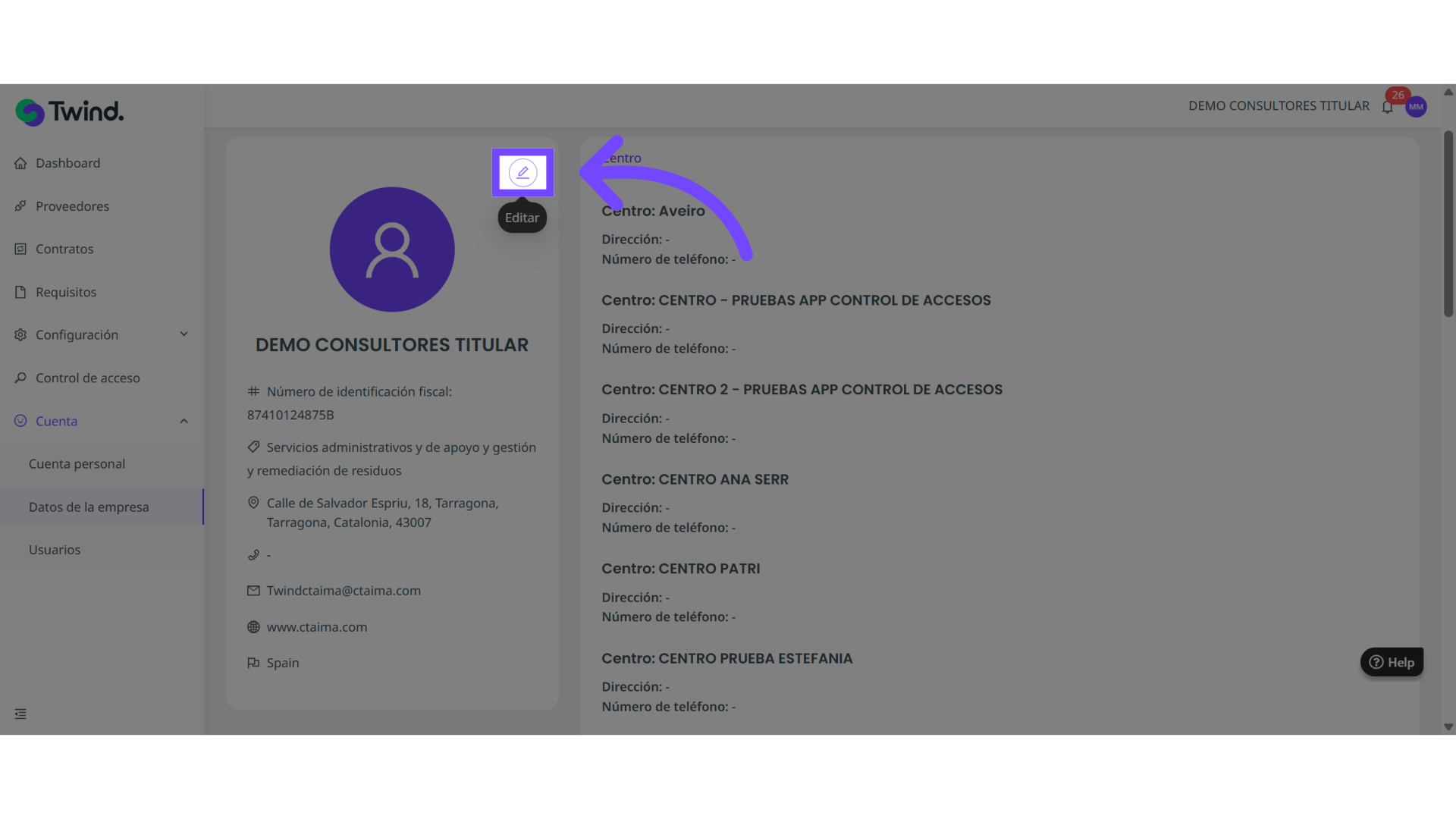Click Centro: CENTRO PATRI heading

(x=680, y=569)
